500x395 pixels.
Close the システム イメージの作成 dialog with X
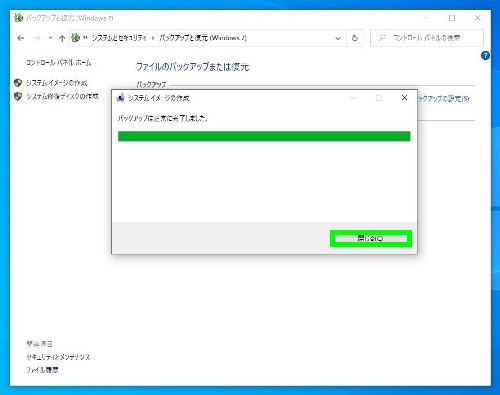pos(404,98)
